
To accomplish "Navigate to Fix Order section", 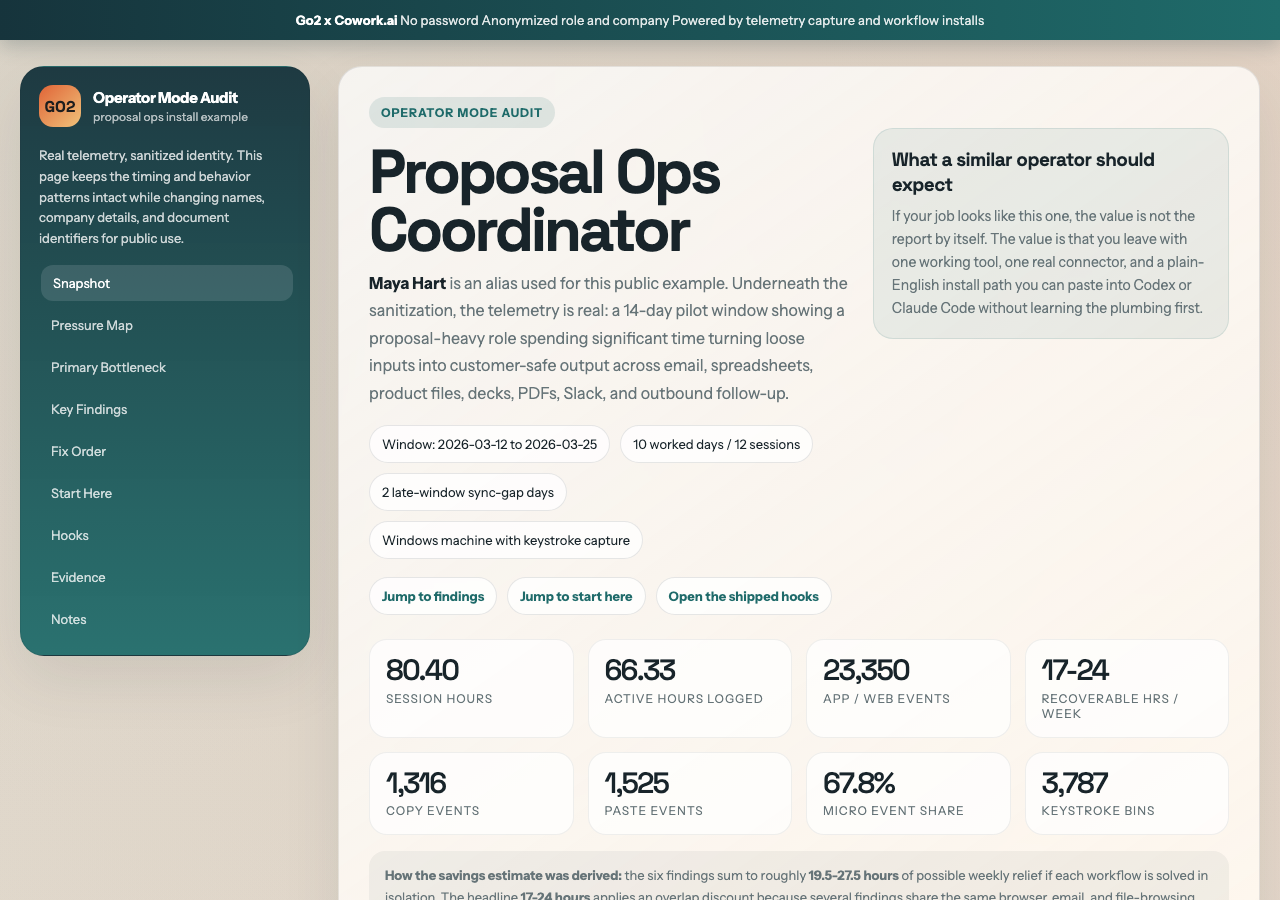I will (167, 451).
